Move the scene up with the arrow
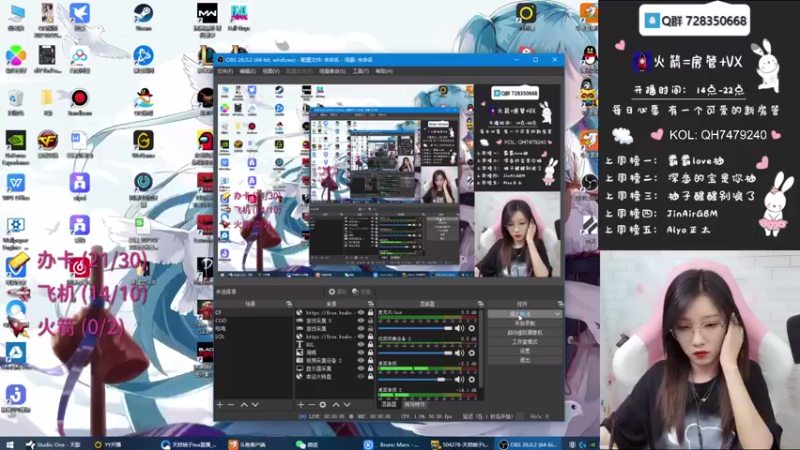 (x=244, y=405)
